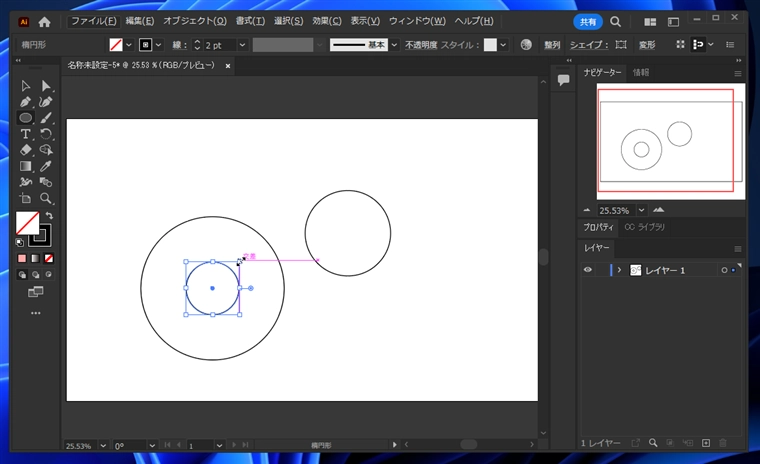This screenshot has width=760, height=464.
Task: Select the Artboard tool
Action: 25,198
